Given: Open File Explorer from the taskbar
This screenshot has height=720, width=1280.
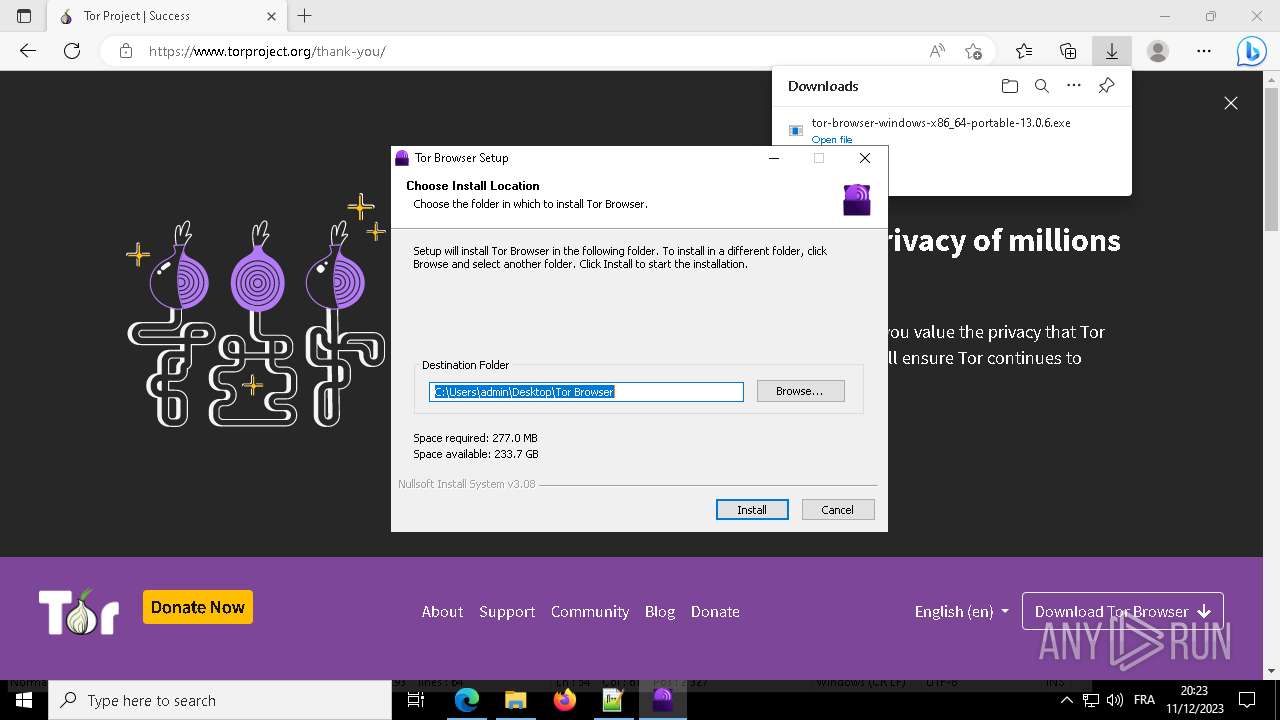Looking at the screenshot, I should 515,700.
